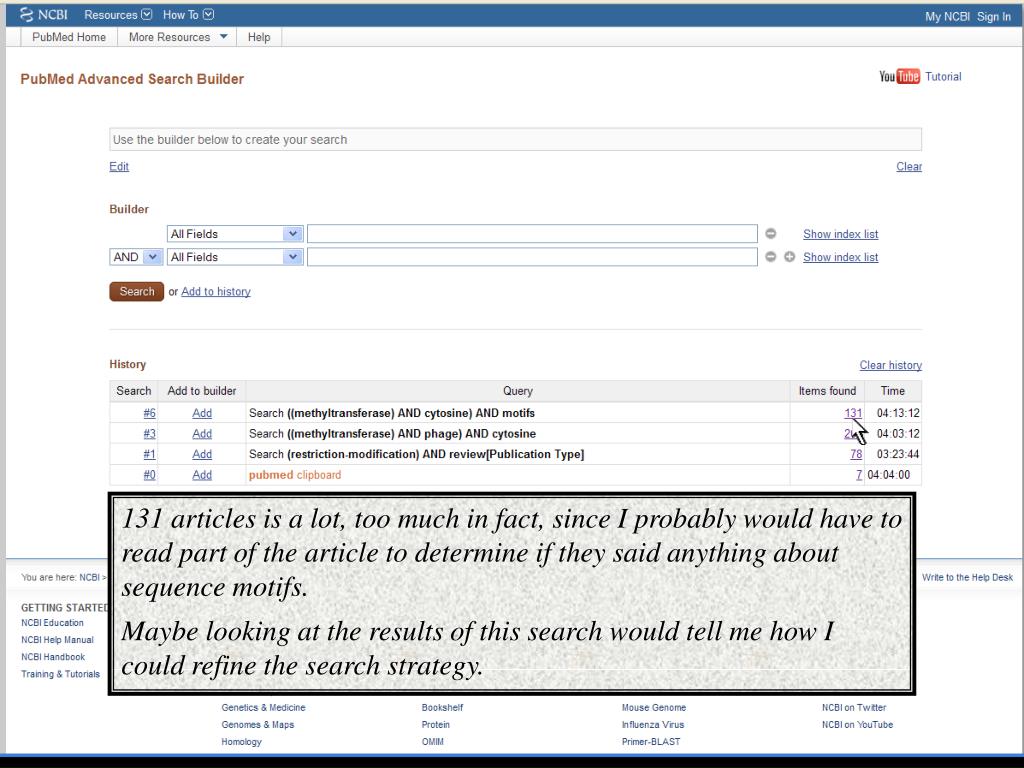Screen dimensions: 1024x768
Task: Click the second builder term input field
Action: click(532, 257)
